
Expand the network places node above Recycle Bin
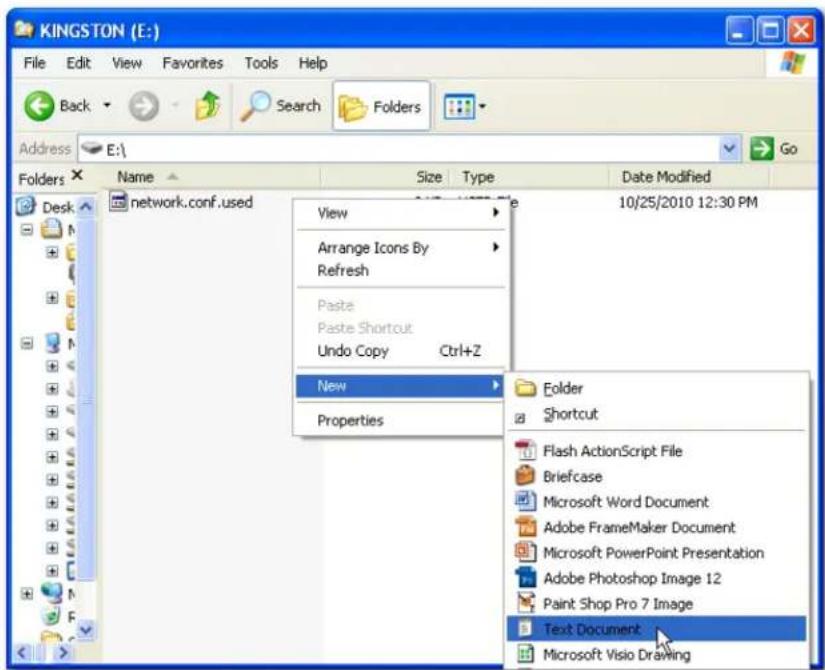27,593
